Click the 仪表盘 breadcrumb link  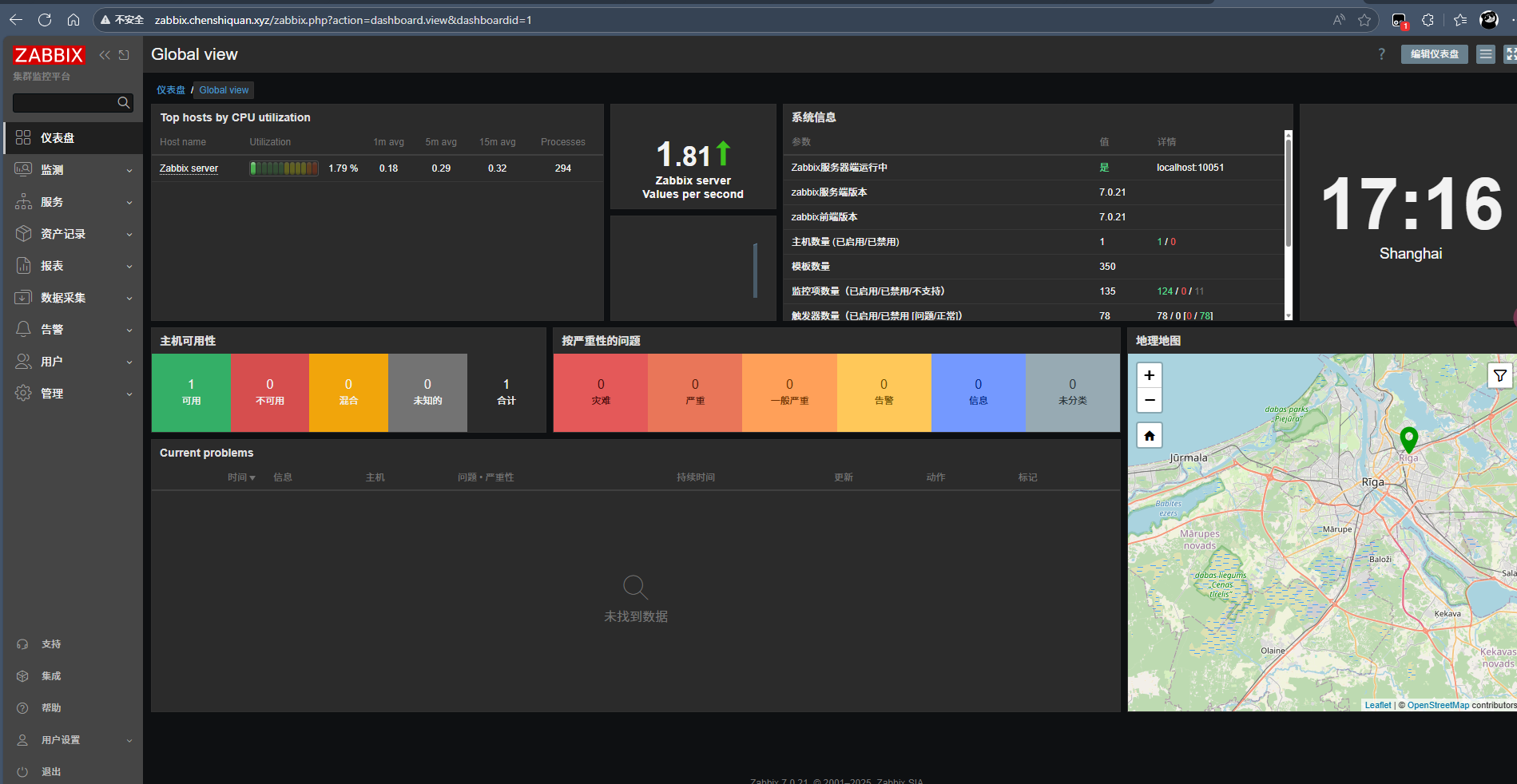tap(171, 90)
